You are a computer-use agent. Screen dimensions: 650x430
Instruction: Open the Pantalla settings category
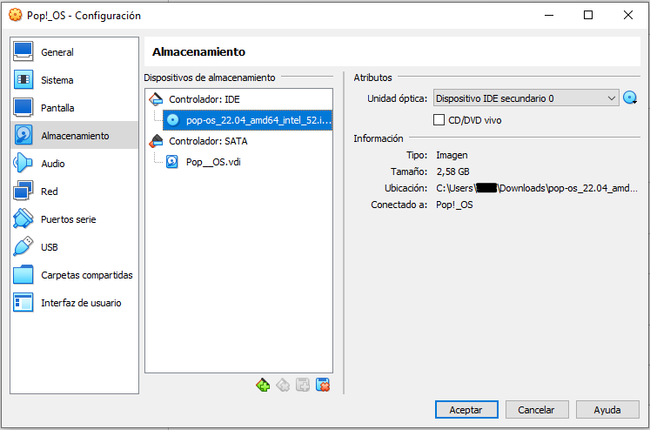pyautogui.click(x=75, y=107)
